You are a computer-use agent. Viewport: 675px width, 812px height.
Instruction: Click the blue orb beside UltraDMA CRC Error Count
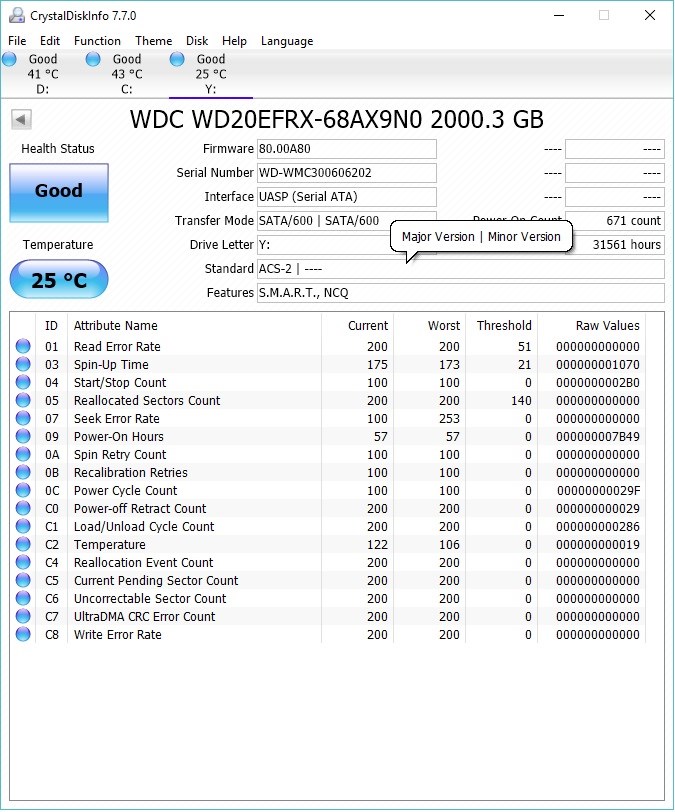tap(23, 616)
